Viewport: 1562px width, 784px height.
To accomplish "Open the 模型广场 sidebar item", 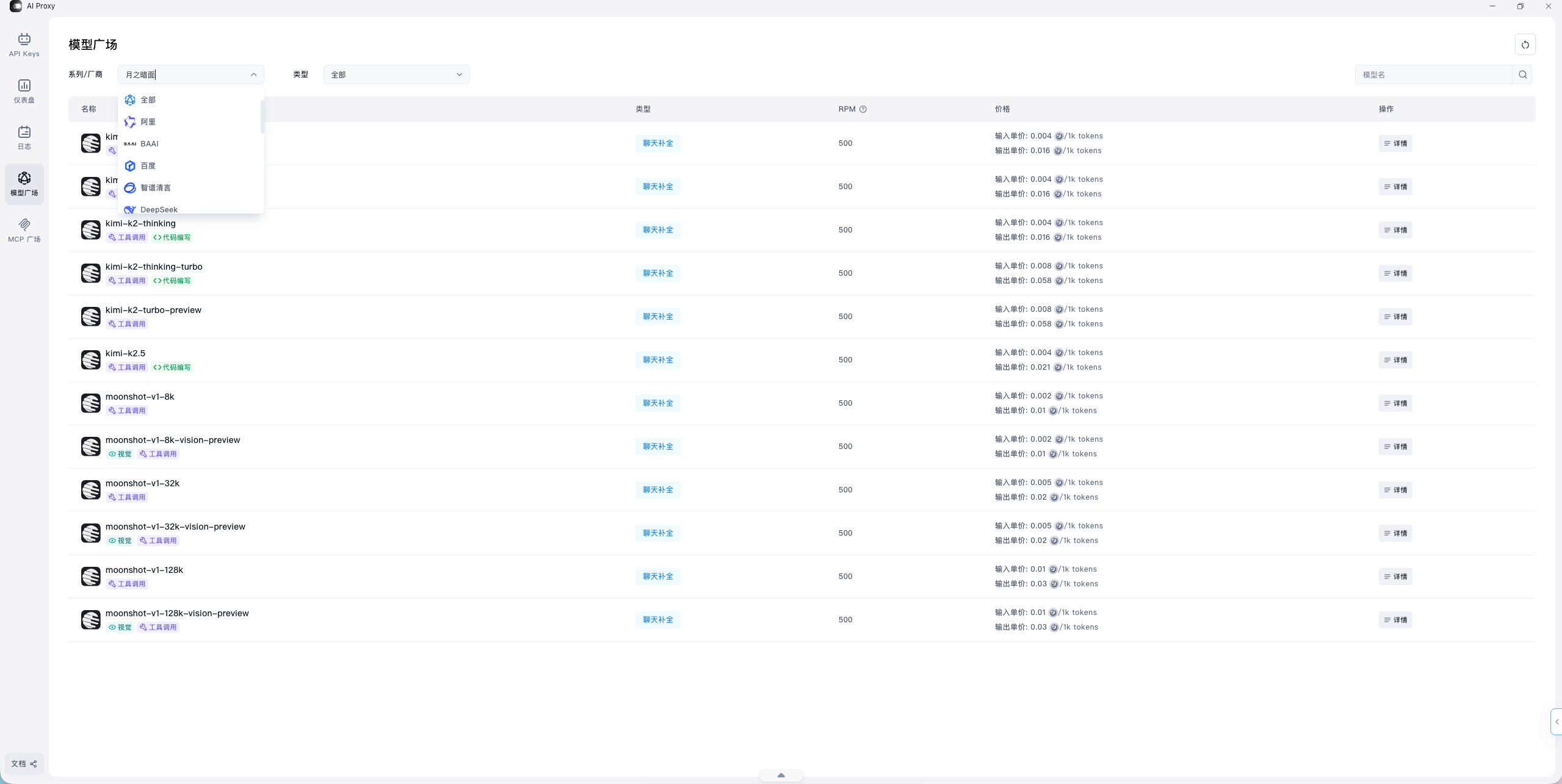I will pyautogui.click(x=24, y=184).
